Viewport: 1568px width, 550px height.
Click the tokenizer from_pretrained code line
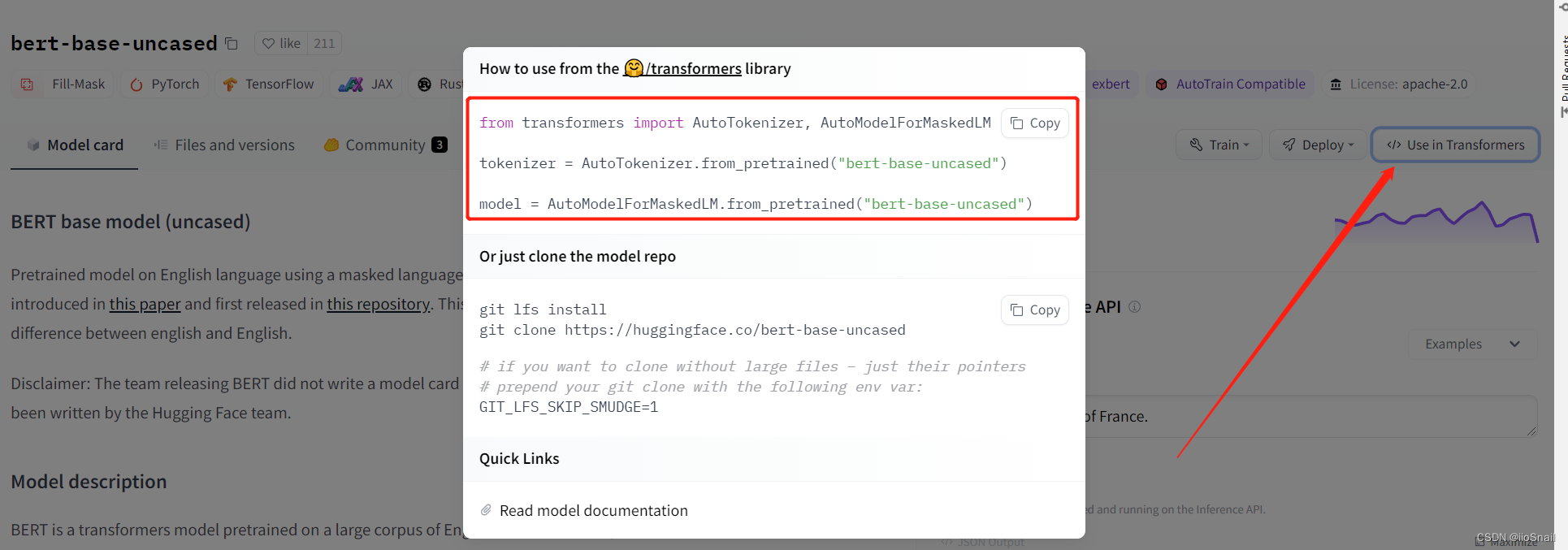coord(743,164)
